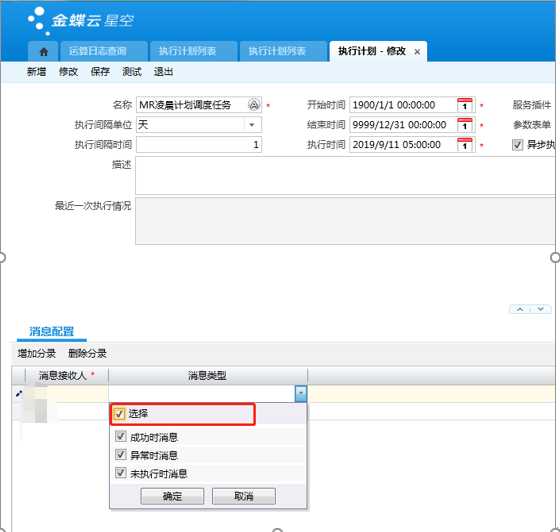560x532 pixels.
Task: Open calendar picker for 结束时间
Action: 465,125
